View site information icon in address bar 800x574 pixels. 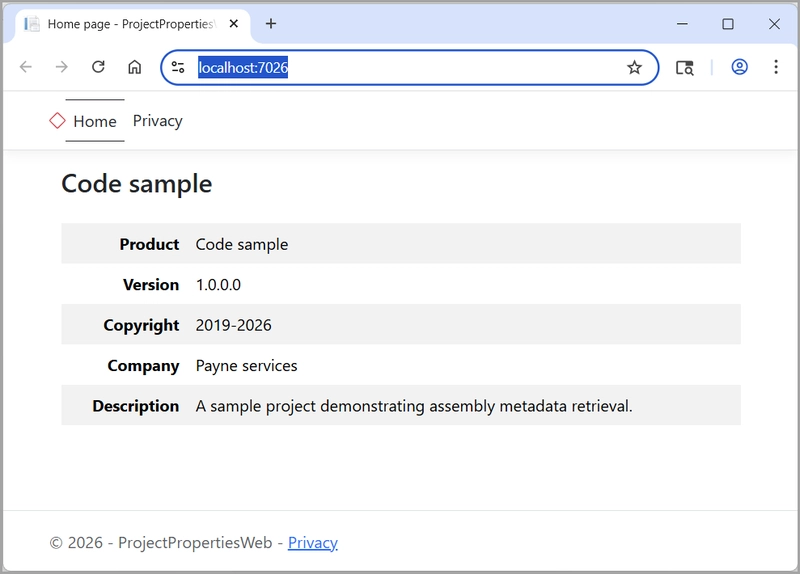178,67
